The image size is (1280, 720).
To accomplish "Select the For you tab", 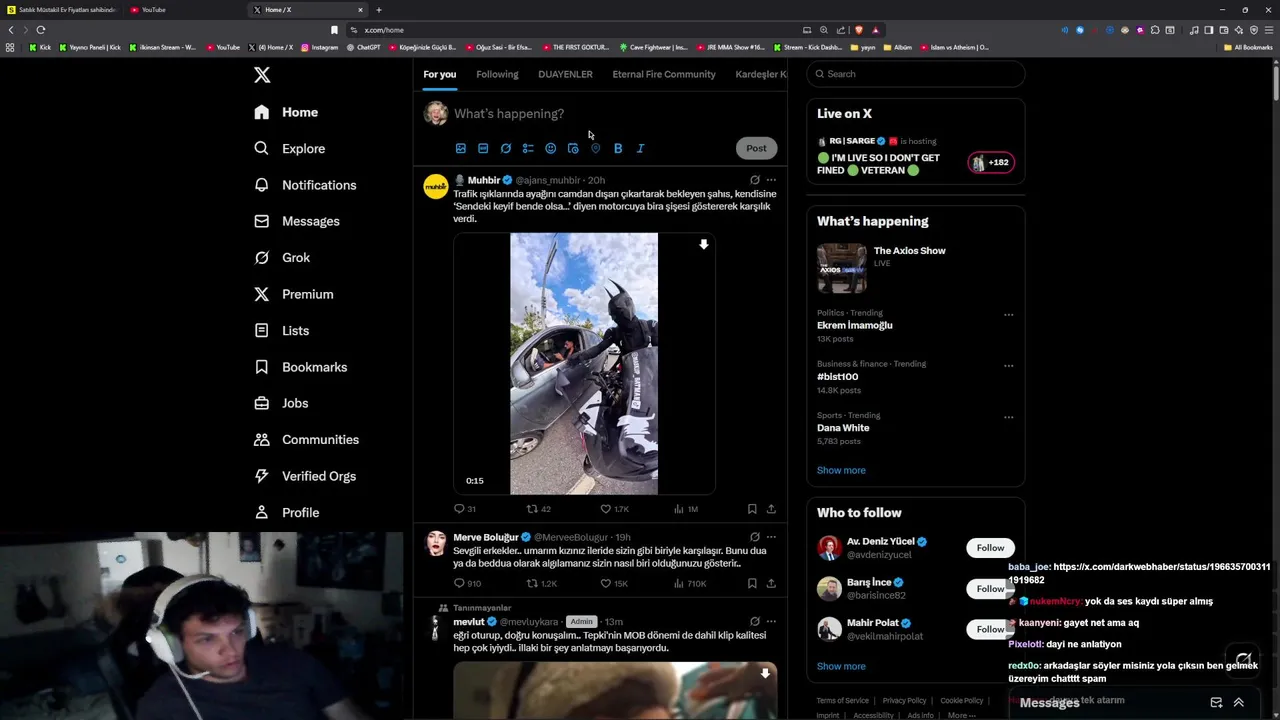I will click(439, 74).
